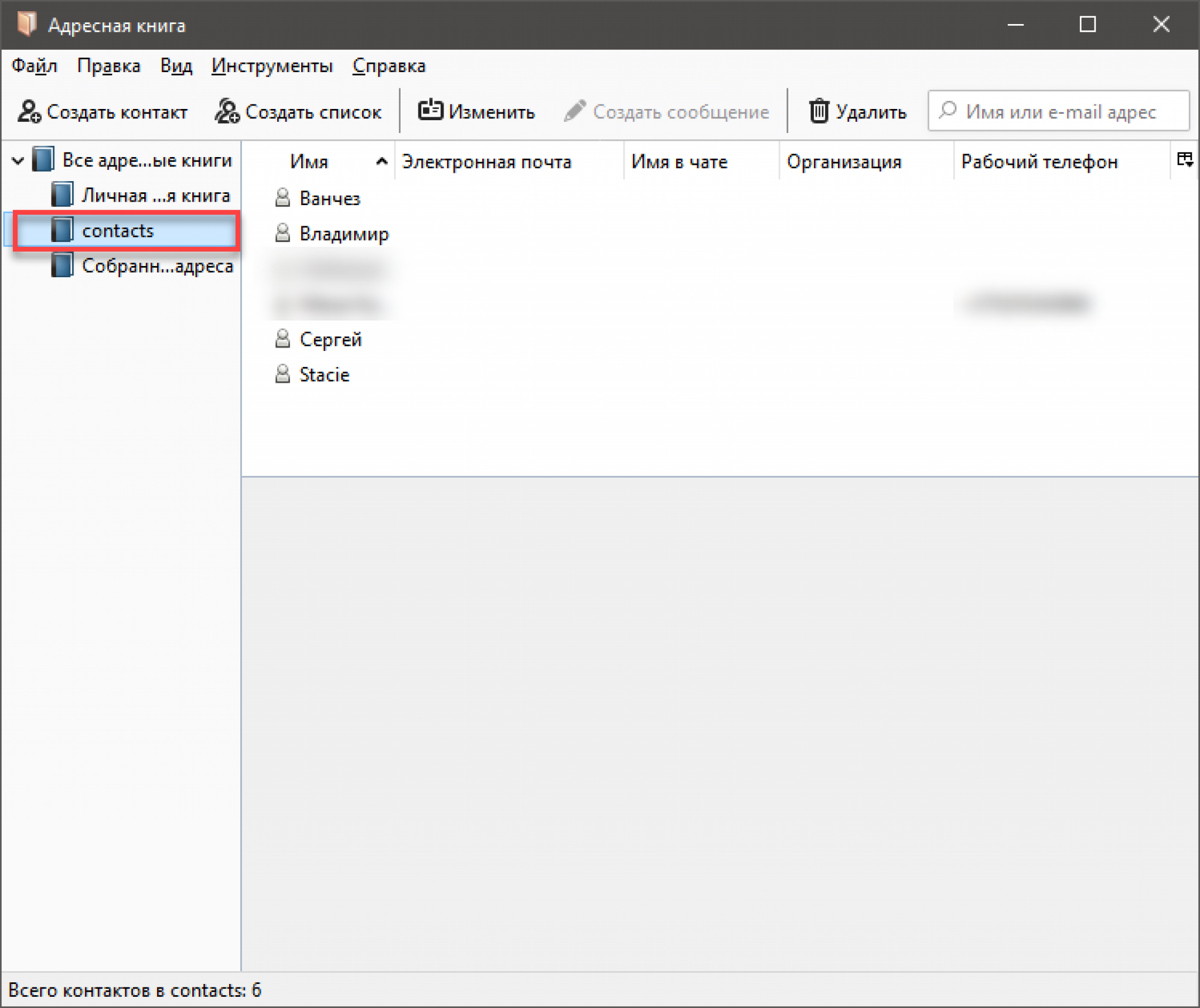Click the book icon next to contacts
Screen dimensions: 1200x1008
click(x=62, y=230)
